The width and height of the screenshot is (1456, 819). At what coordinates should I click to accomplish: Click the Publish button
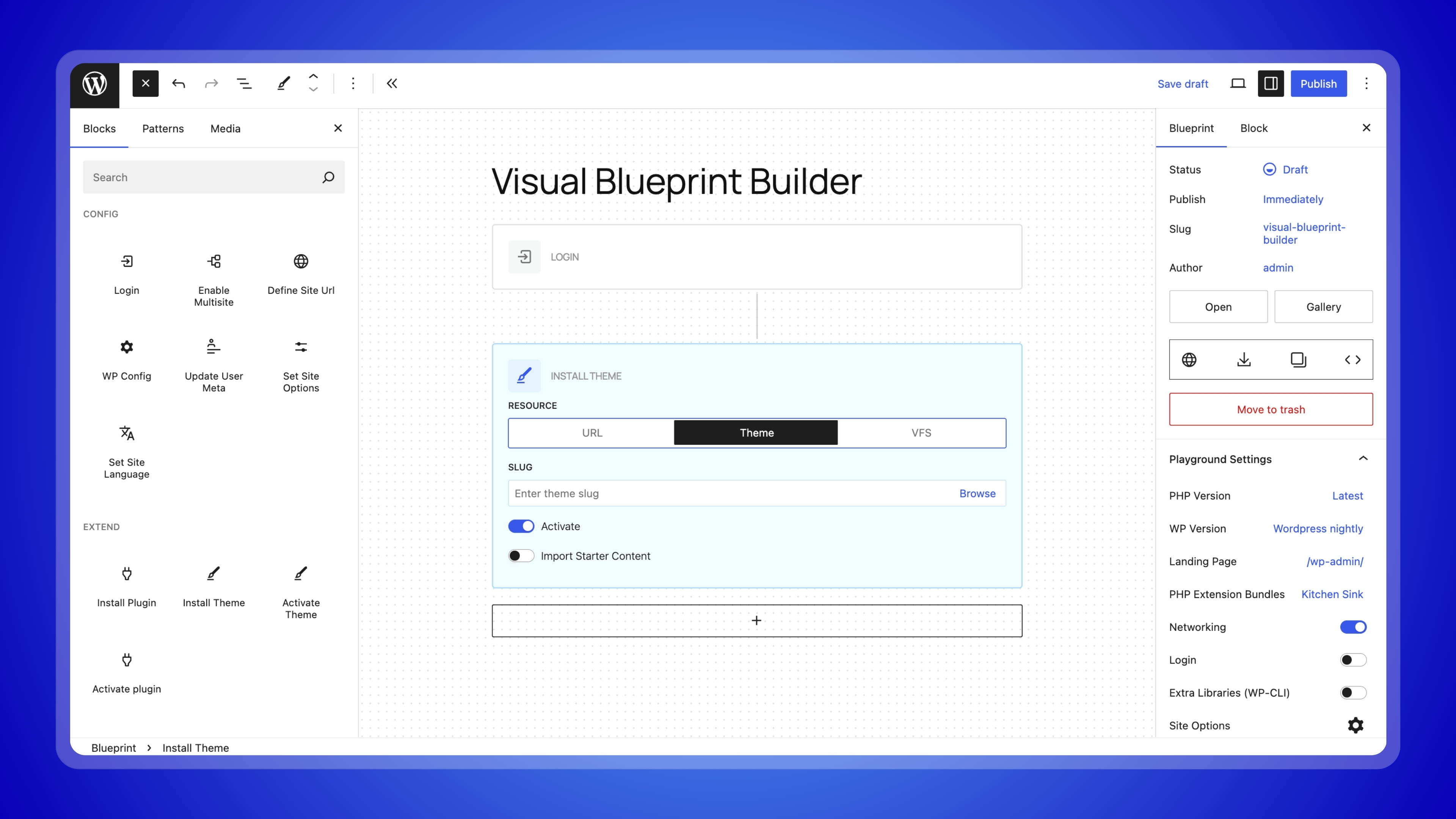[1318, 84]
